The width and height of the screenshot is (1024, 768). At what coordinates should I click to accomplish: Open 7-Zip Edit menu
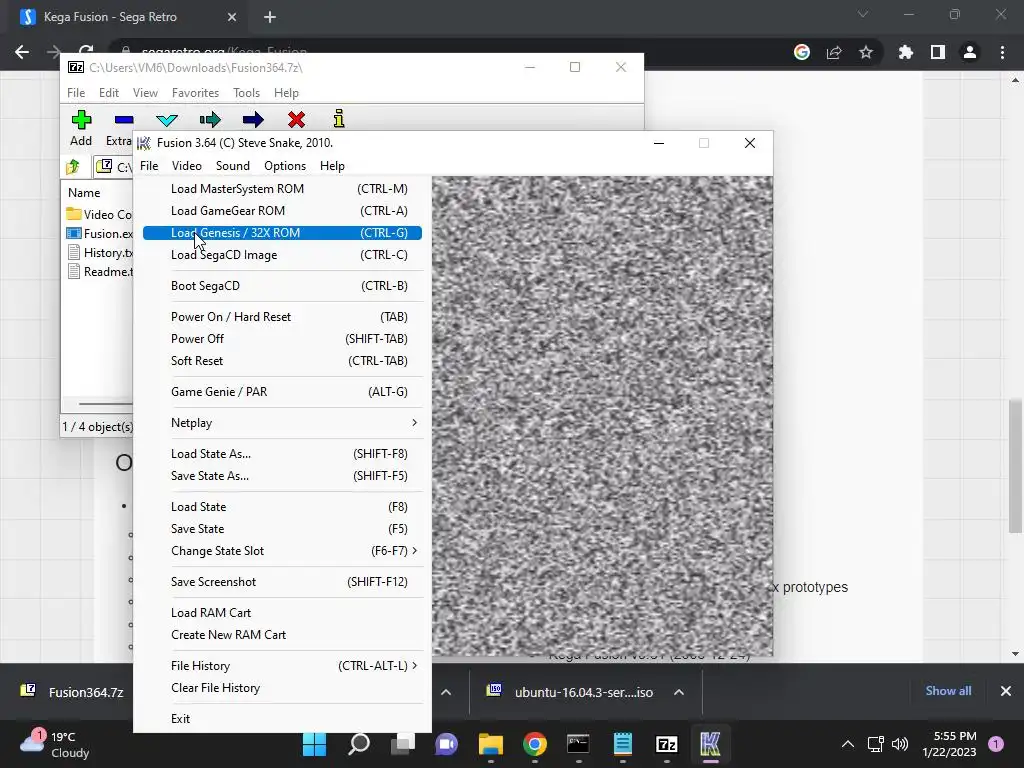pyautogui.click(x=108, y=93)
